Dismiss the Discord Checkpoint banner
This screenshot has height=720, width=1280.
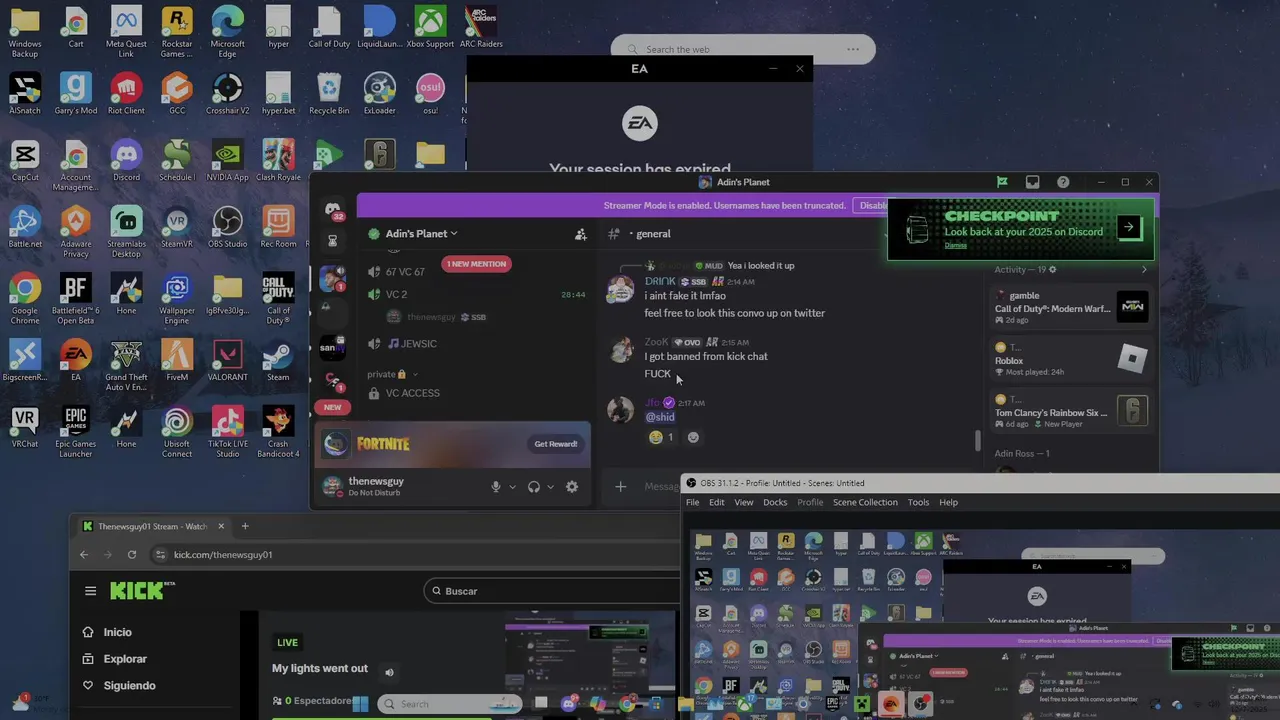click(956, 245)
